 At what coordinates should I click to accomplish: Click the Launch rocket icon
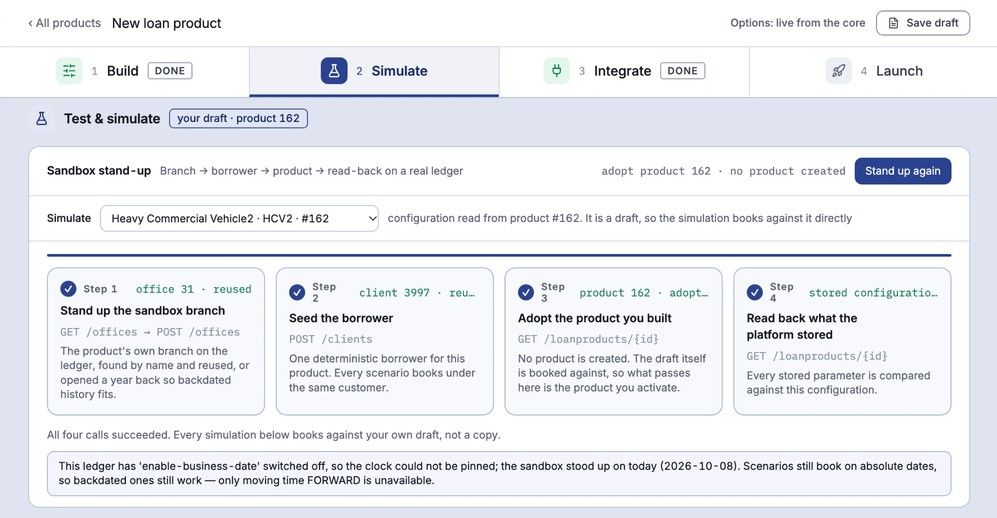coord(839,71)
